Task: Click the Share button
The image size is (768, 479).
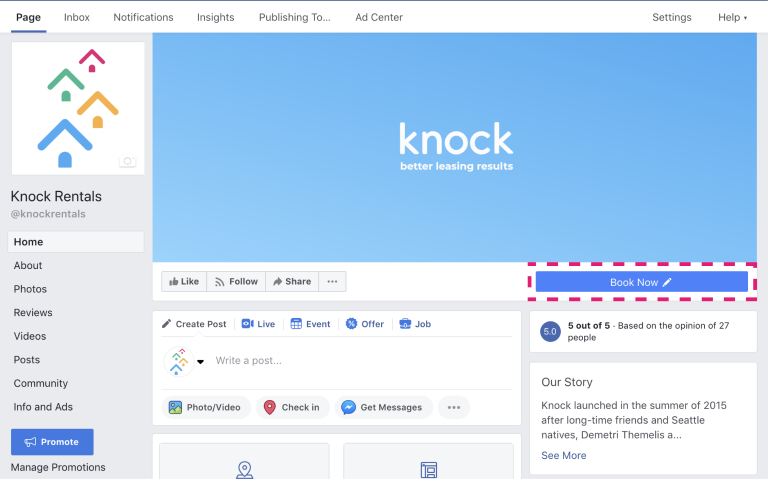Action: point(292,282)
